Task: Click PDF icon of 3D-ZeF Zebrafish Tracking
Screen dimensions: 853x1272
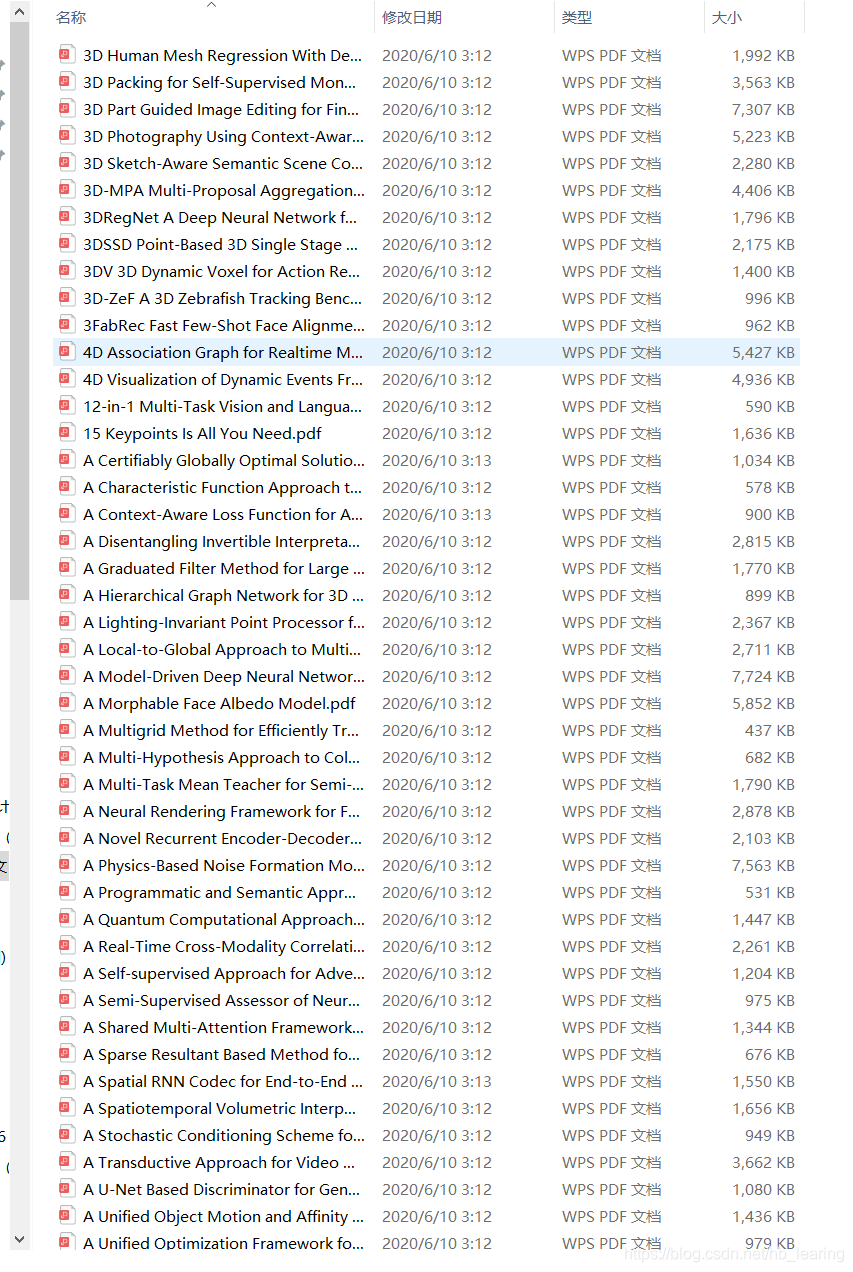Action: [66, 298]
